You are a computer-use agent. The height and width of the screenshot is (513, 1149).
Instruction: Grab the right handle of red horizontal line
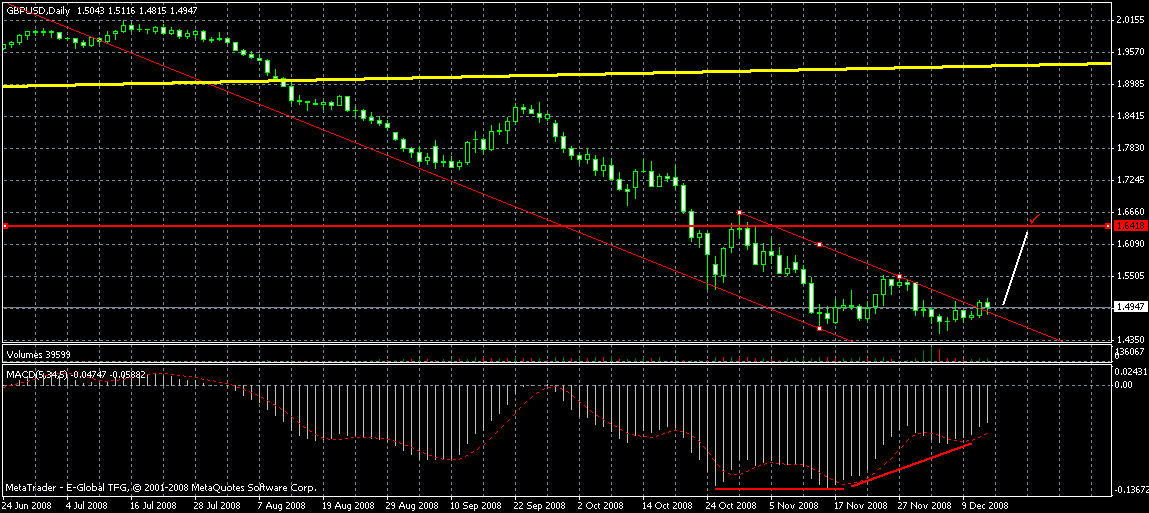tap(1106, 226)
